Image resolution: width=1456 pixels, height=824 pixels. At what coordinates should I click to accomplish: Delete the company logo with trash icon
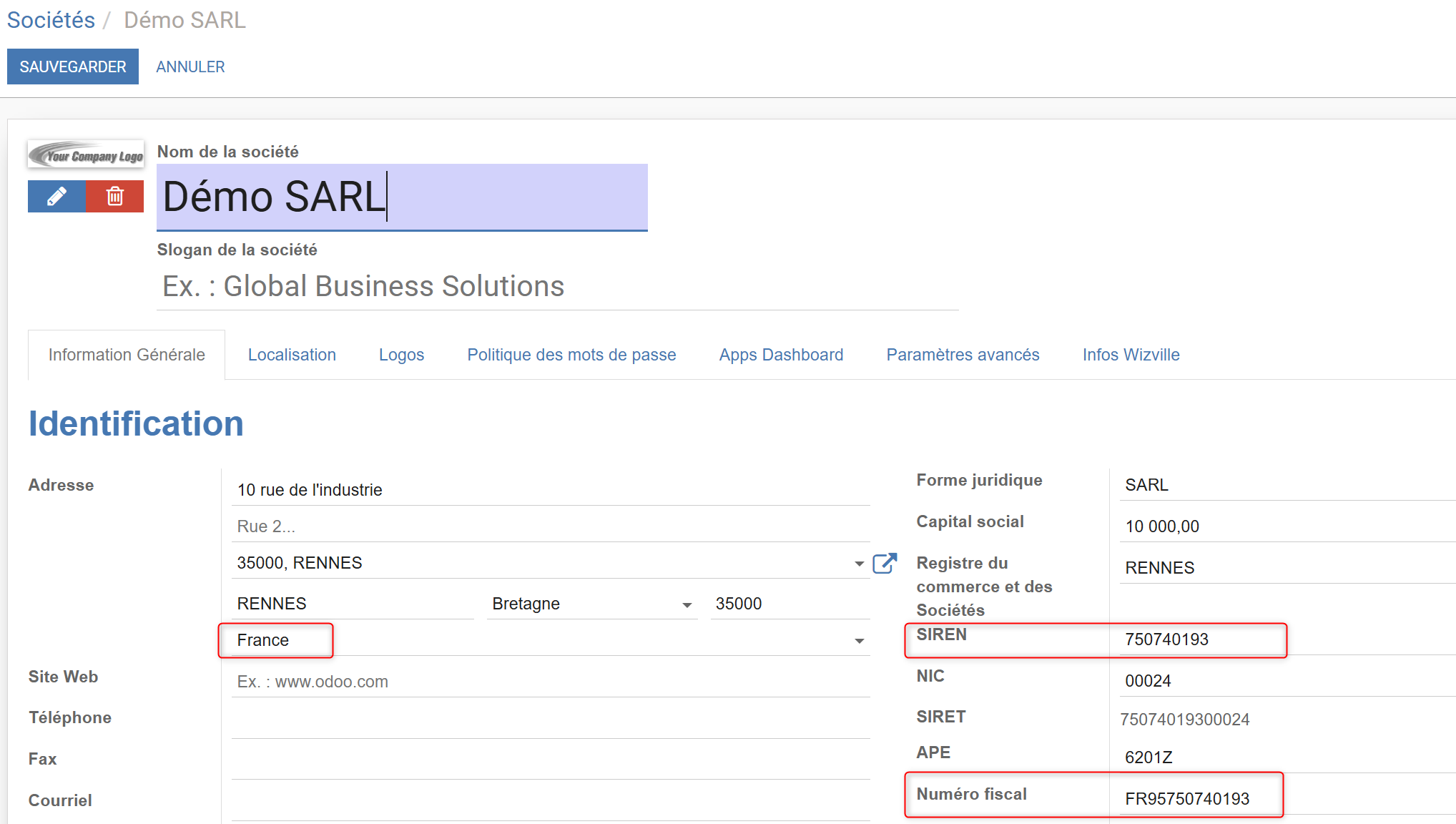click(x=114, y=196)
